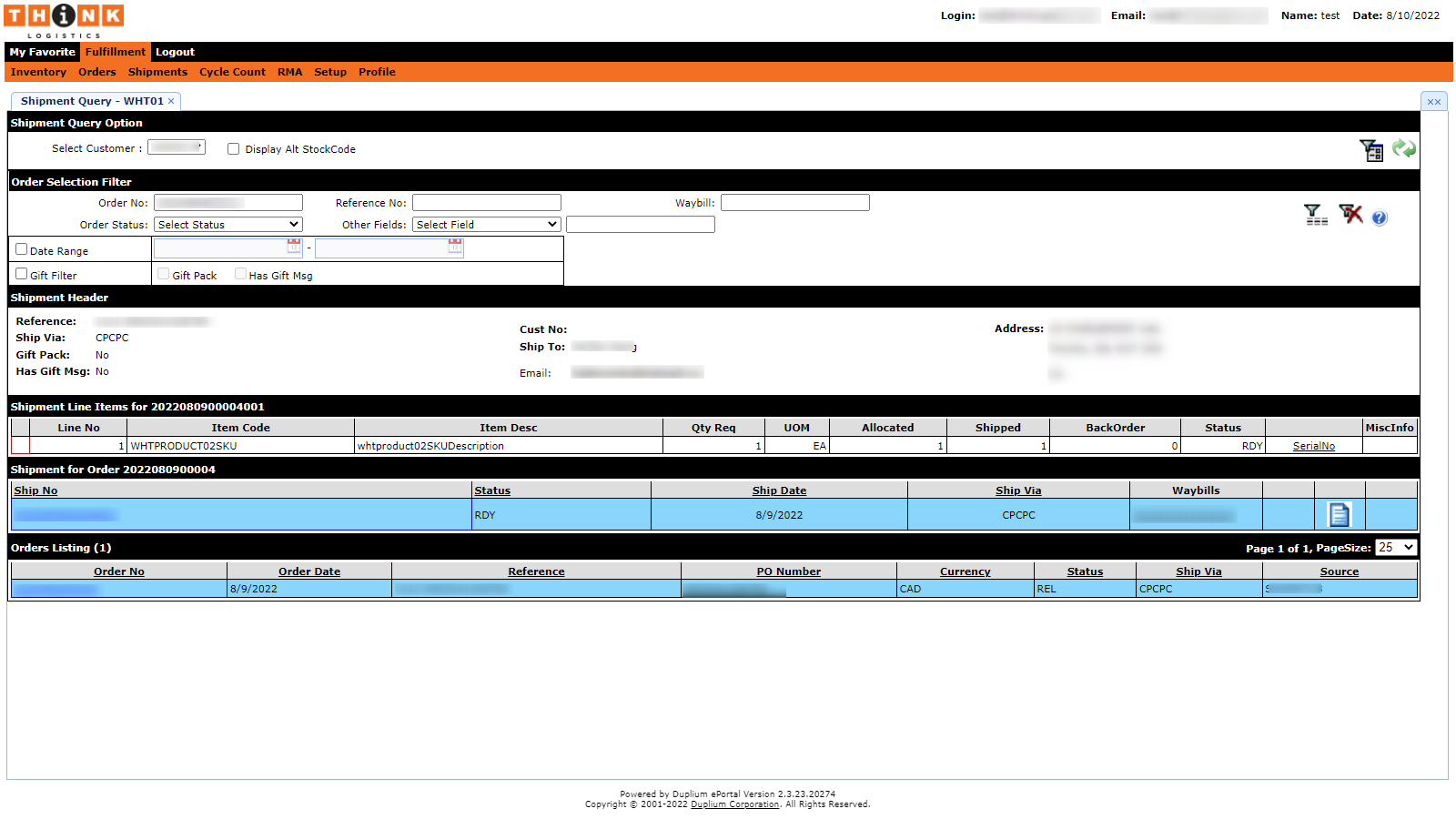Image resolution: width=1456 pixels, height=819 pixels.
Task: Click the Order No input field
Action: (227, 203)
